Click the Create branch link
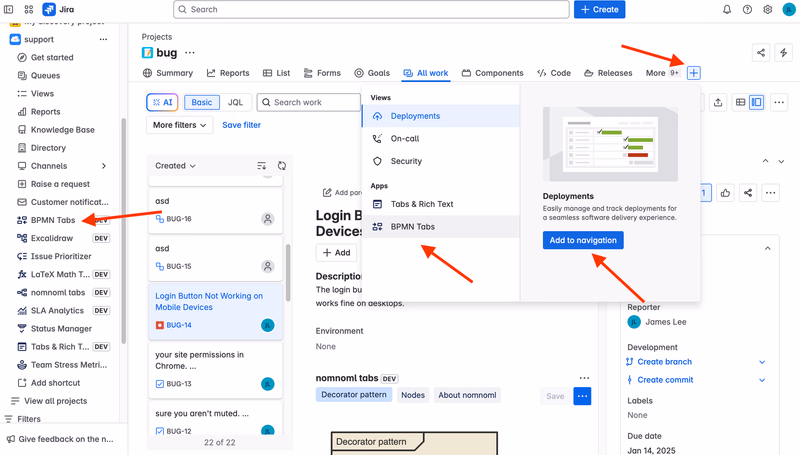The width and height of the screenshot is (800, 455). click(x=664, y=362)
